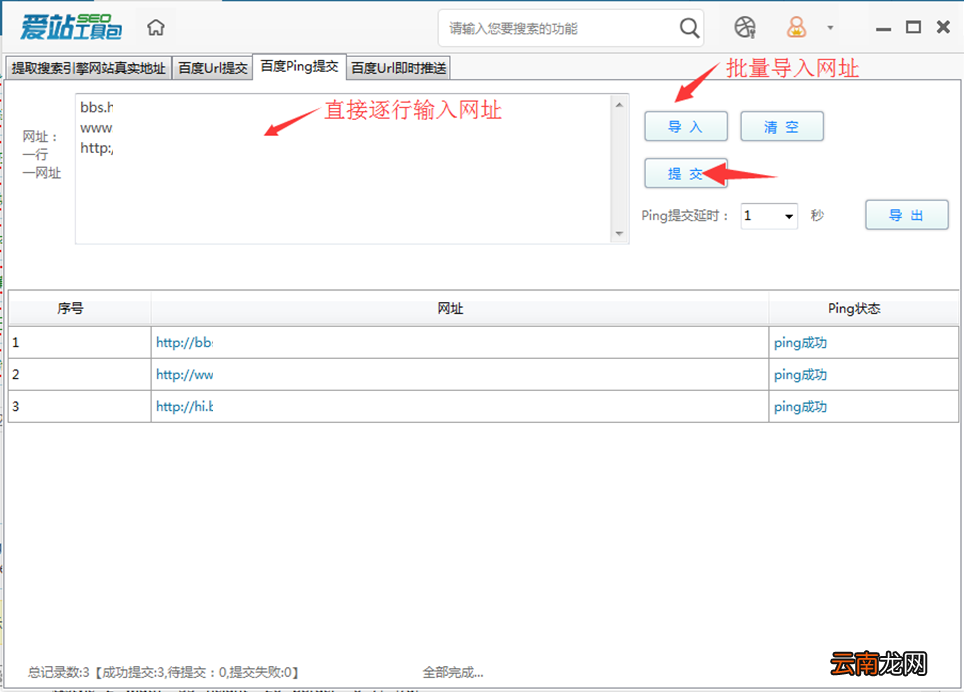Go to home via the house icon
This screenshot has height=692, width=964.
click(156, 28)
